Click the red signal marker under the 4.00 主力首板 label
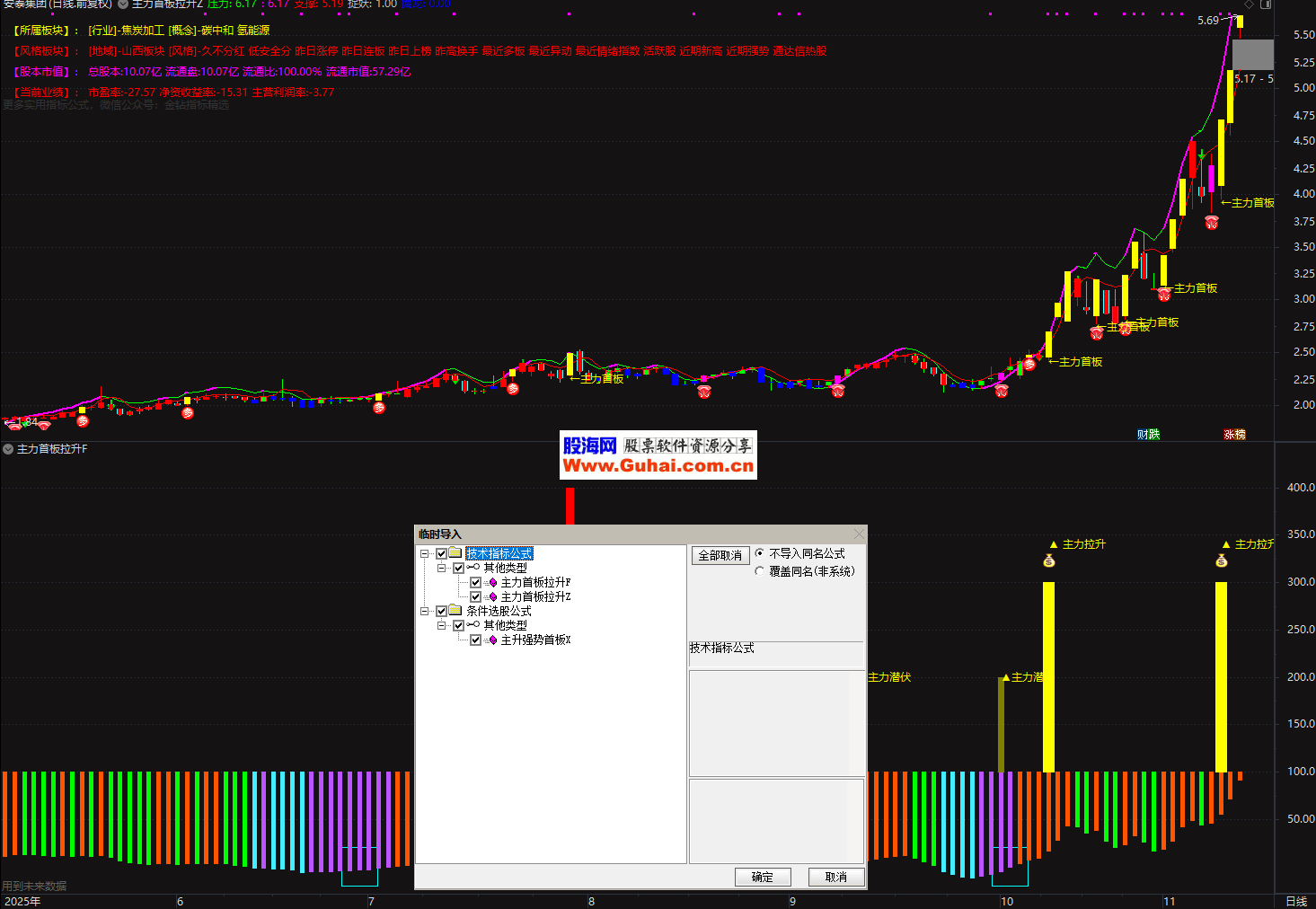The width and height of the screenshot is (1316, 909). (1212, 222)
